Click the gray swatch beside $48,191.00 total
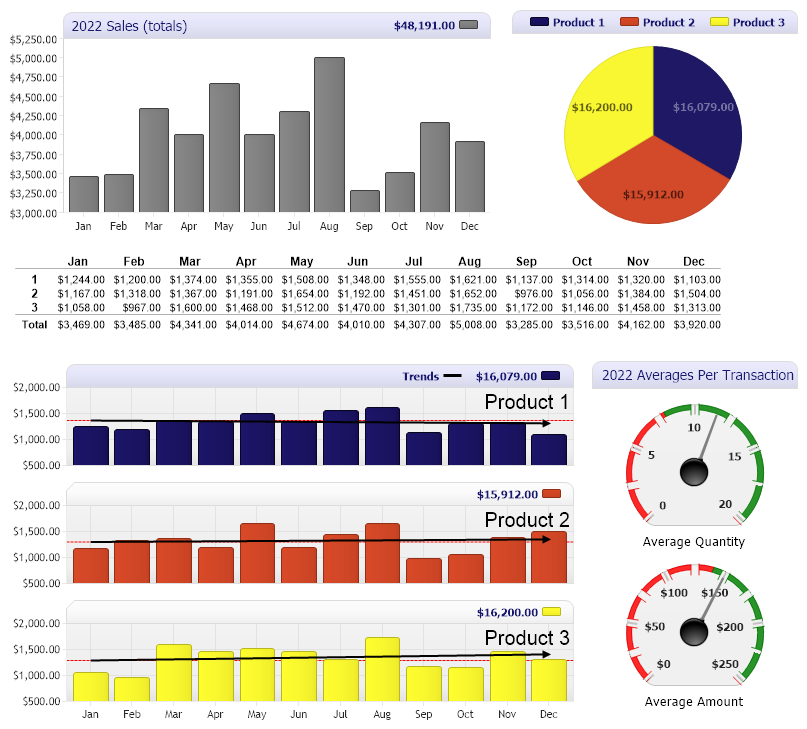The height and width of the screenshot is (729, 807). [468, 25]
